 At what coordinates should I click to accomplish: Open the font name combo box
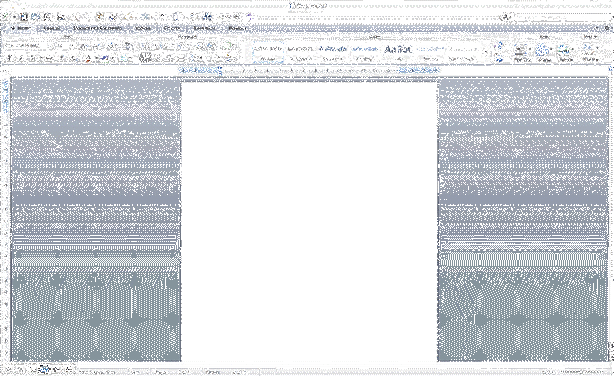(26, 46)
